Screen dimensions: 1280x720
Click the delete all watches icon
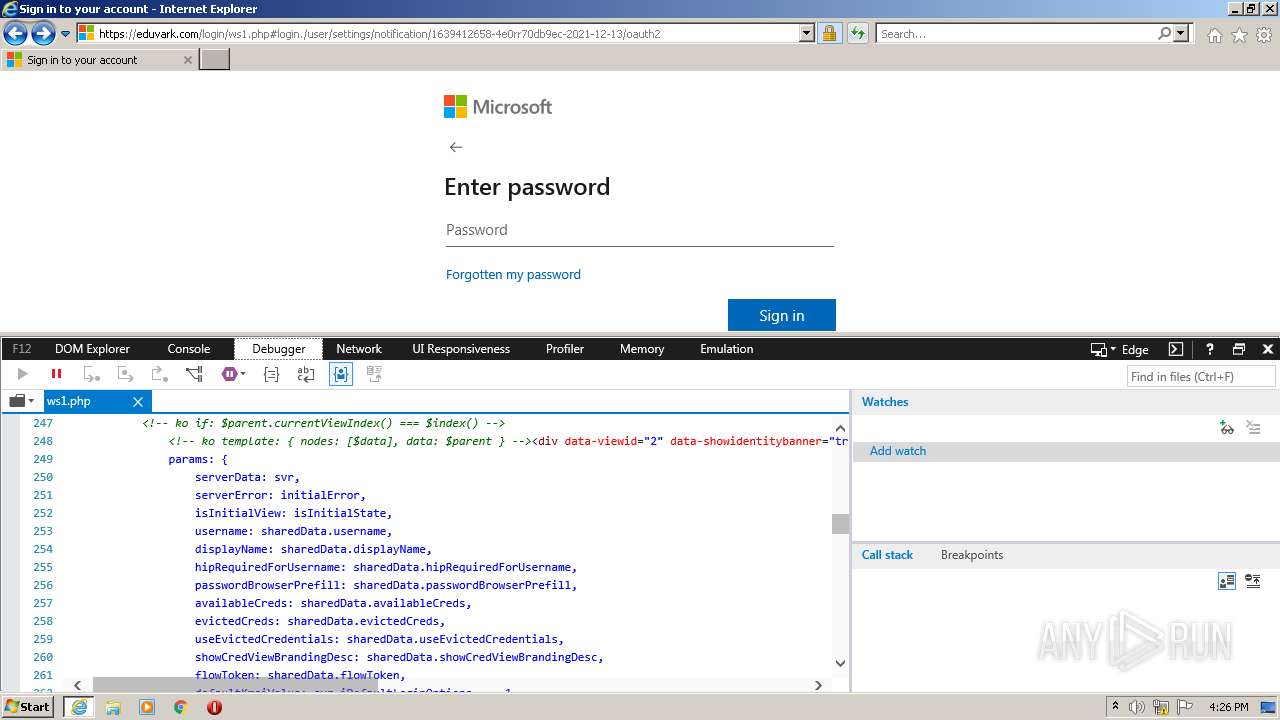click(1253, 427)
